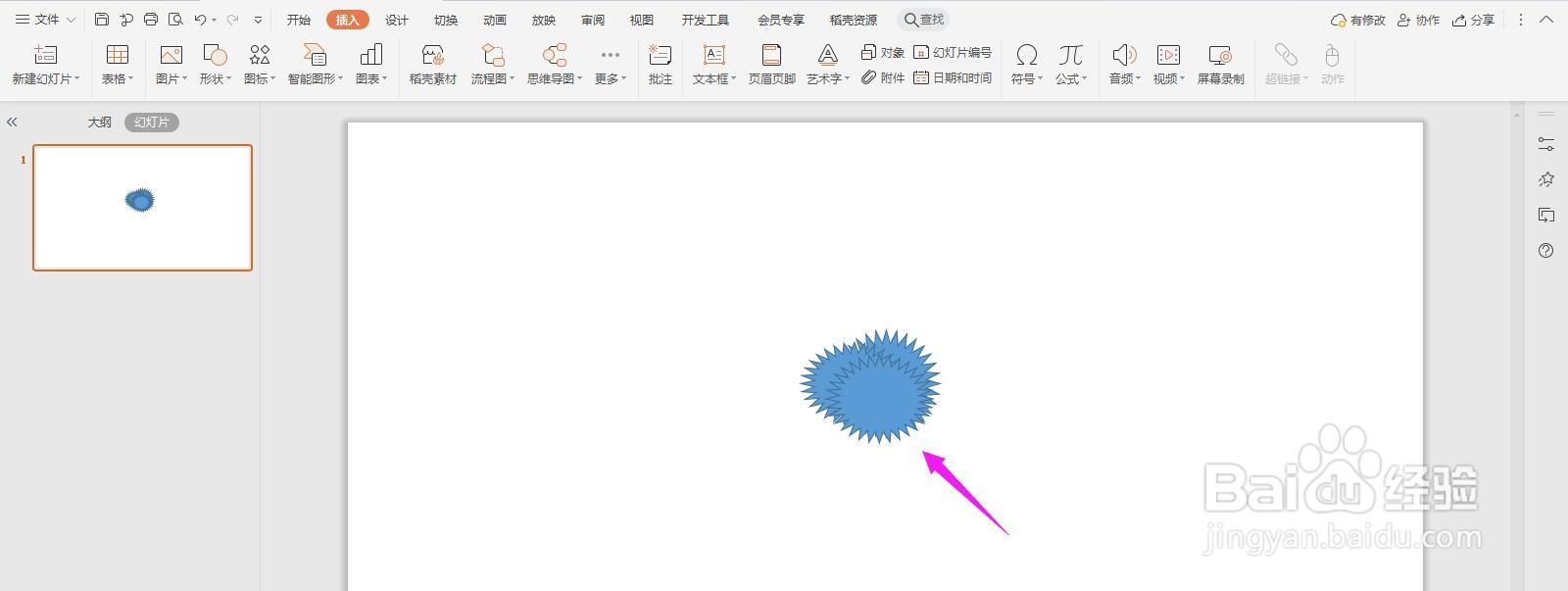Click the sliders settings icon in right sidebar
Screen dimensions: 1568x591
coord(1546,144)
